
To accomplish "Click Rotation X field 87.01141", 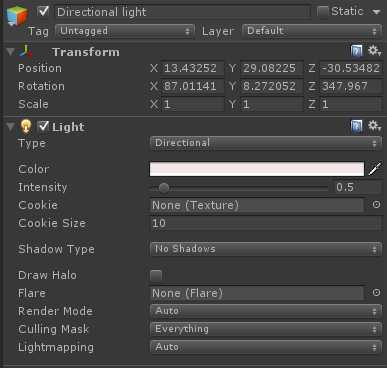I will (x=193, y=86).
